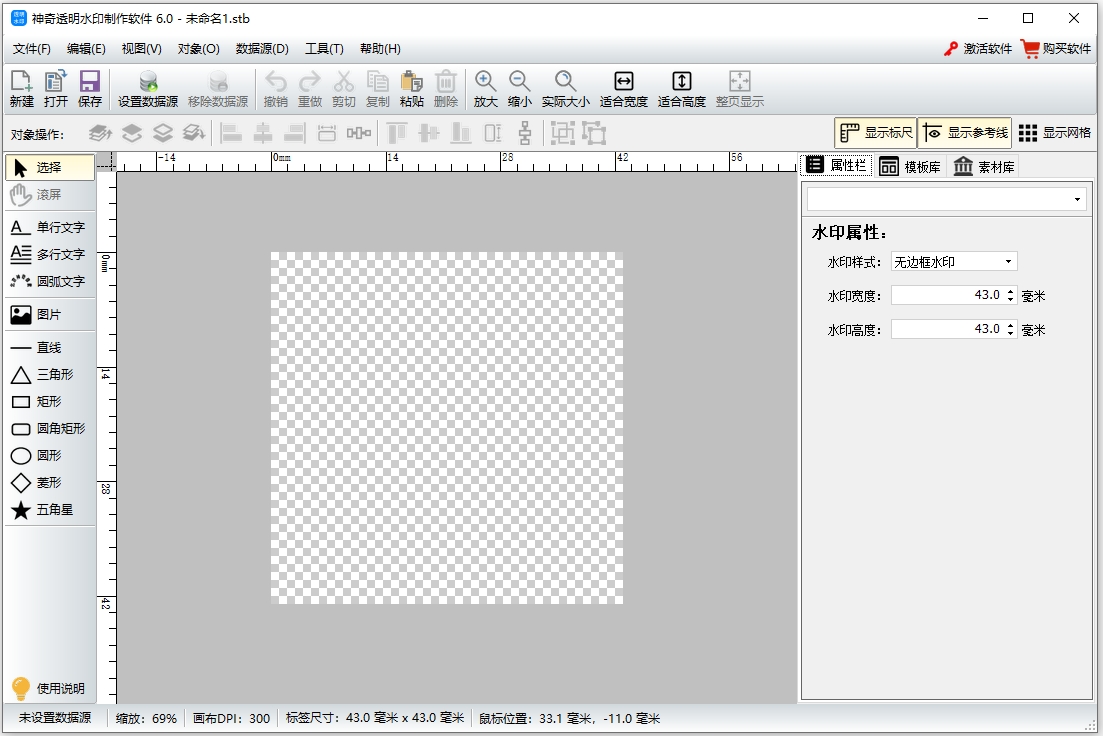This screenshot has width=1103, height=736.
Task: Select the 圆弧文字 arc text tool
Action: (49, 282)
